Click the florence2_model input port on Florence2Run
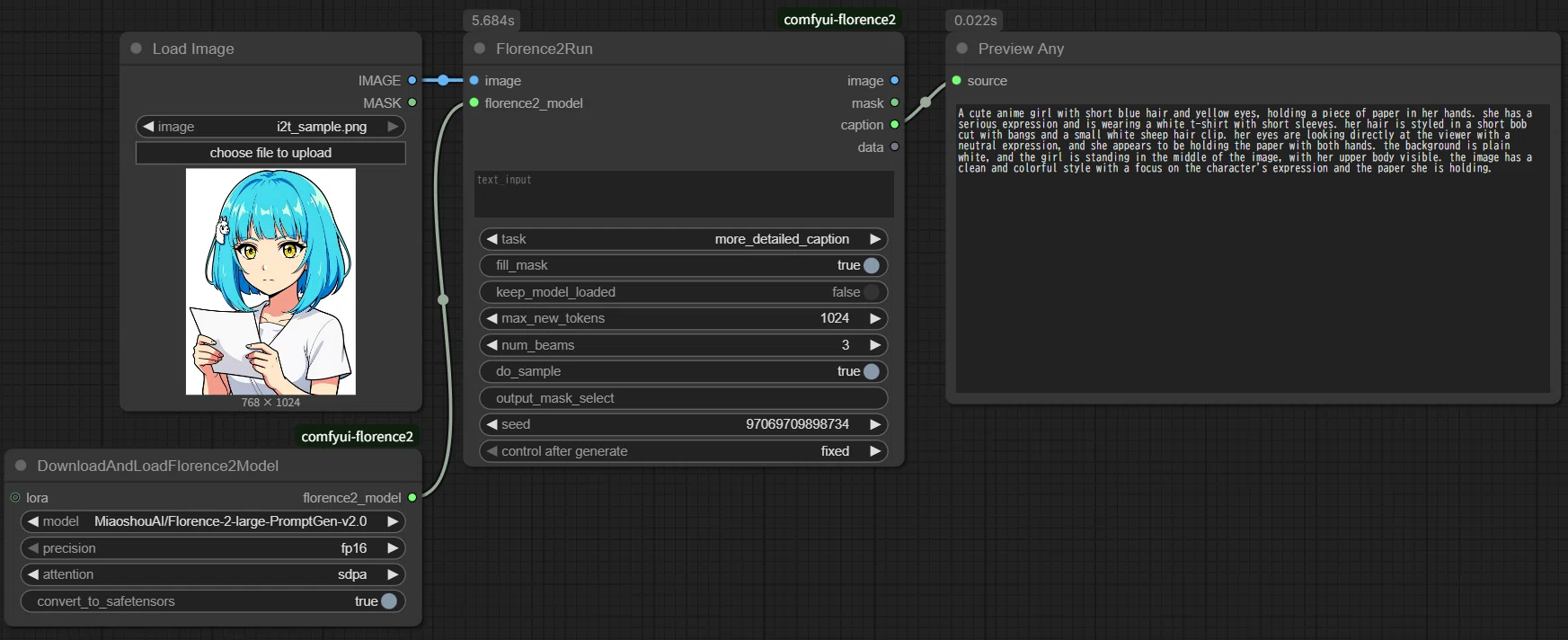The image size is (1568, 640). click(474, 102)
